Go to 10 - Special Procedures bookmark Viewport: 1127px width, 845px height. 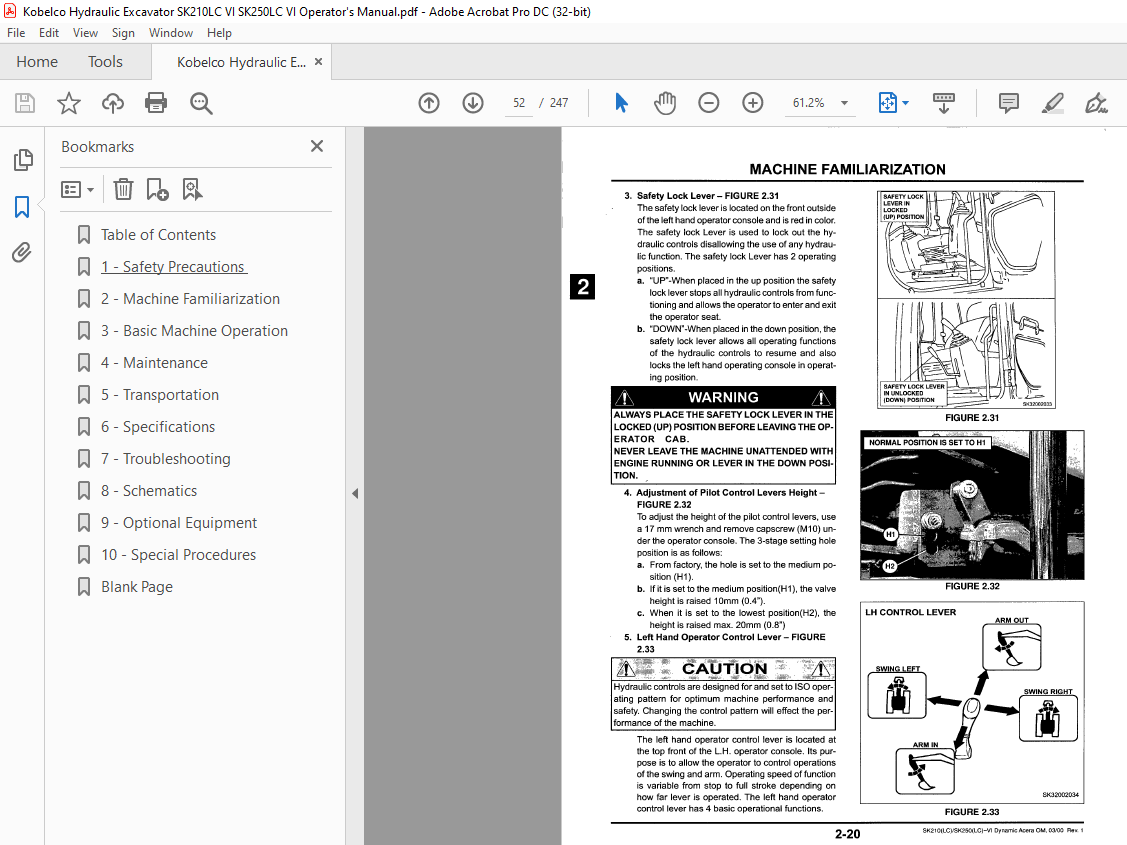click(x=178, y=555)
